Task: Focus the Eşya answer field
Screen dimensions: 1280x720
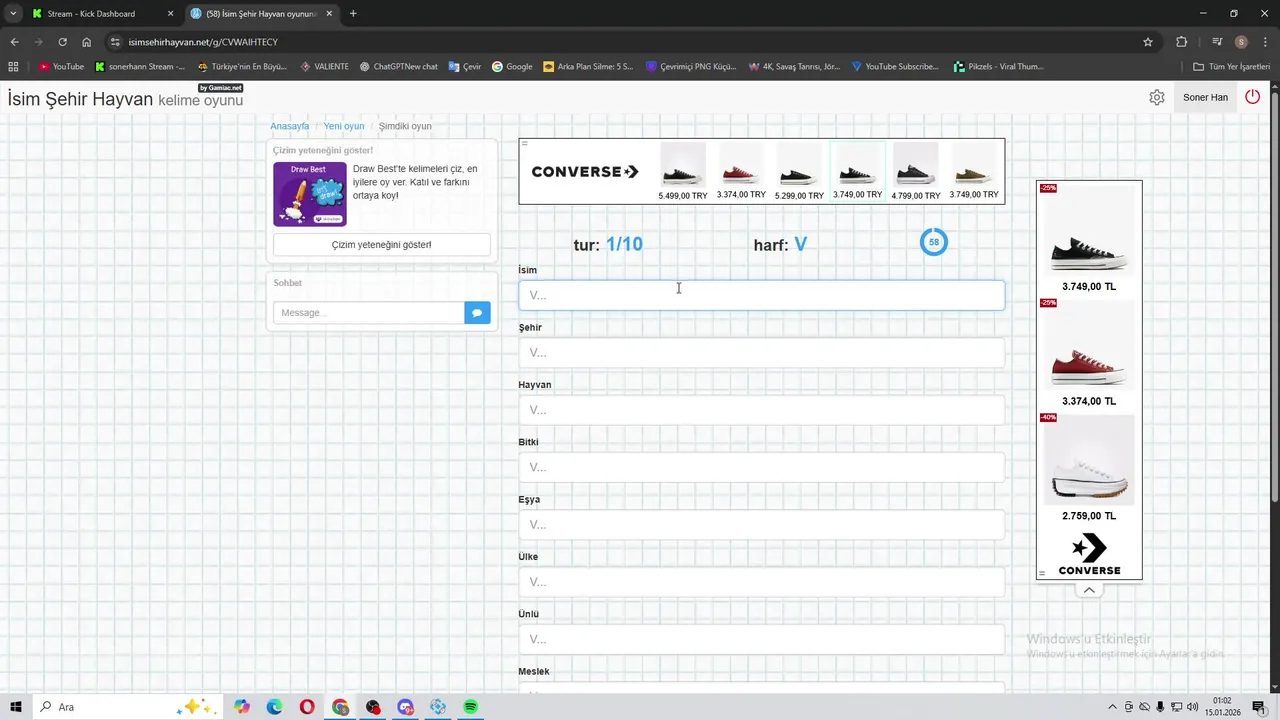Action: tap(761, 524)
